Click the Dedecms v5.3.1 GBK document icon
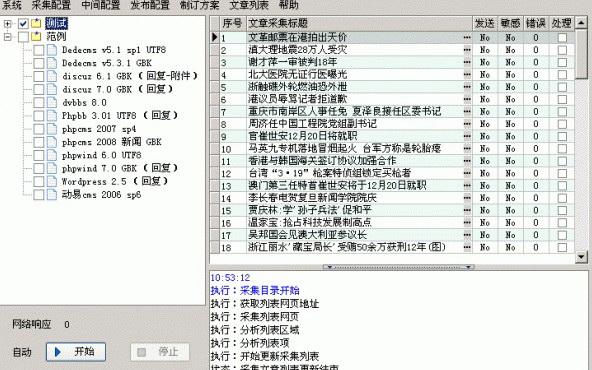 point(52,63)
